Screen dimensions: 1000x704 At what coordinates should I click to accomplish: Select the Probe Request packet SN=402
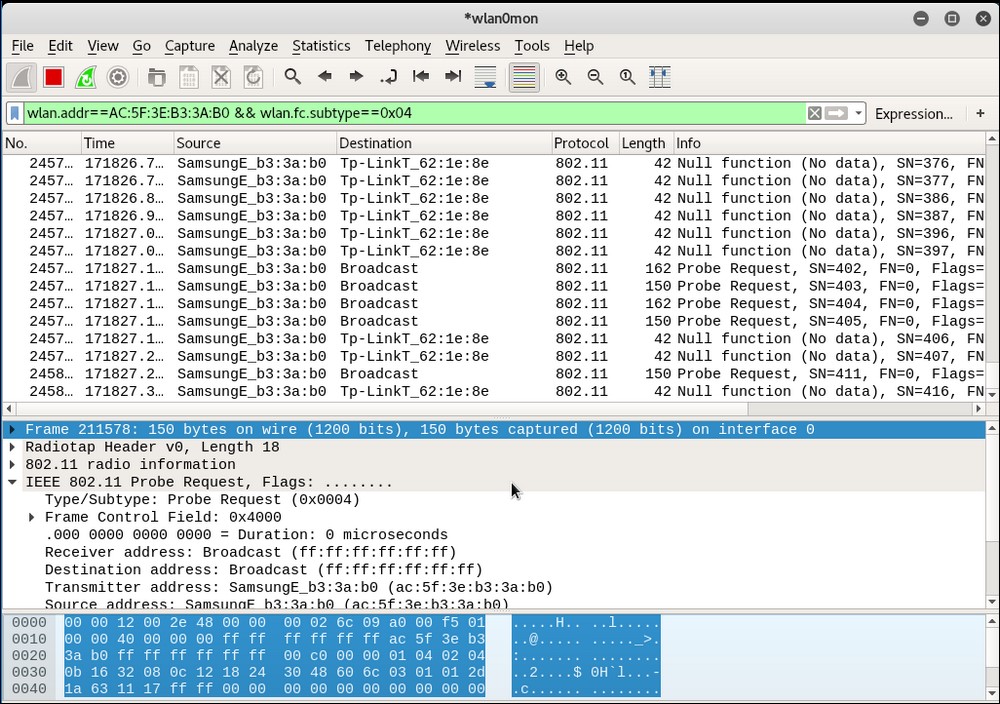click(x=494, y=268)
